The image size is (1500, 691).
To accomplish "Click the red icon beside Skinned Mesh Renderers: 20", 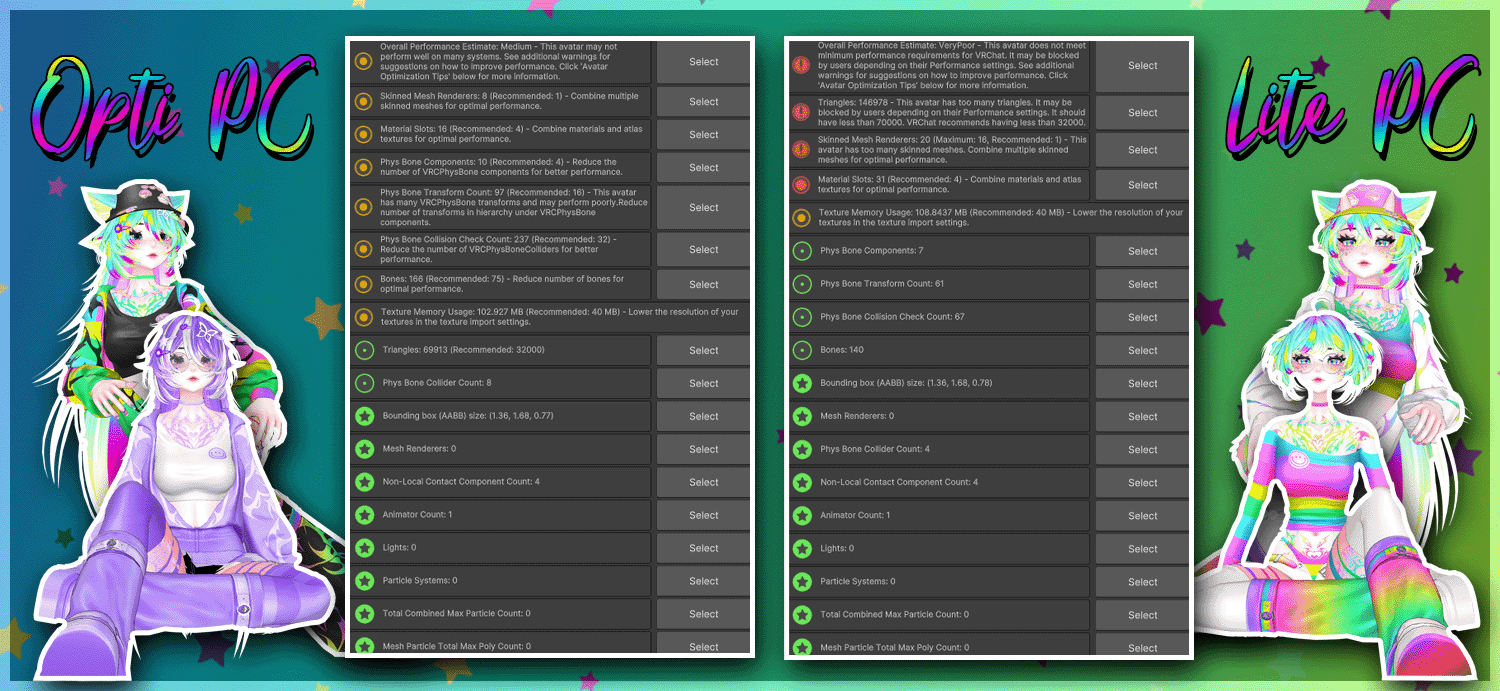I will [x=801, y=149].
